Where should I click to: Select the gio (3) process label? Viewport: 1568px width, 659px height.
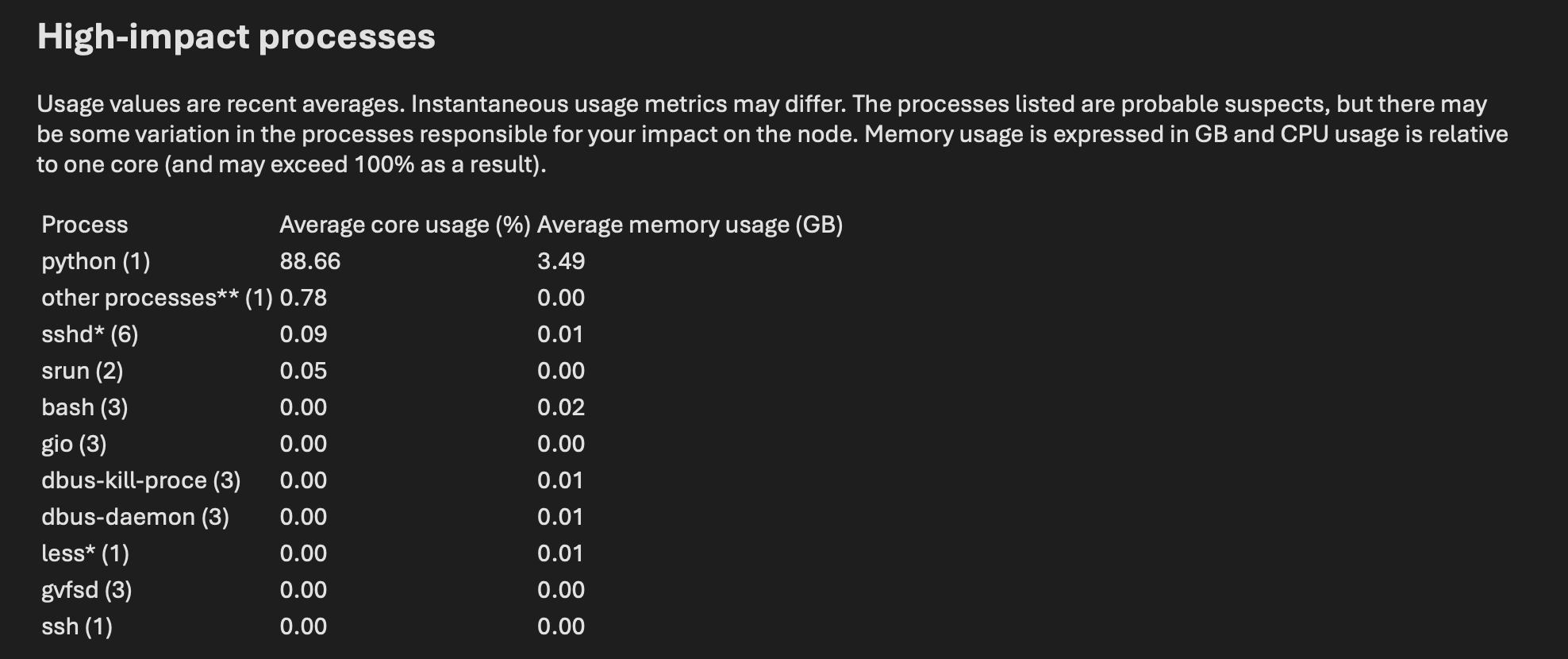click(74, 444)
